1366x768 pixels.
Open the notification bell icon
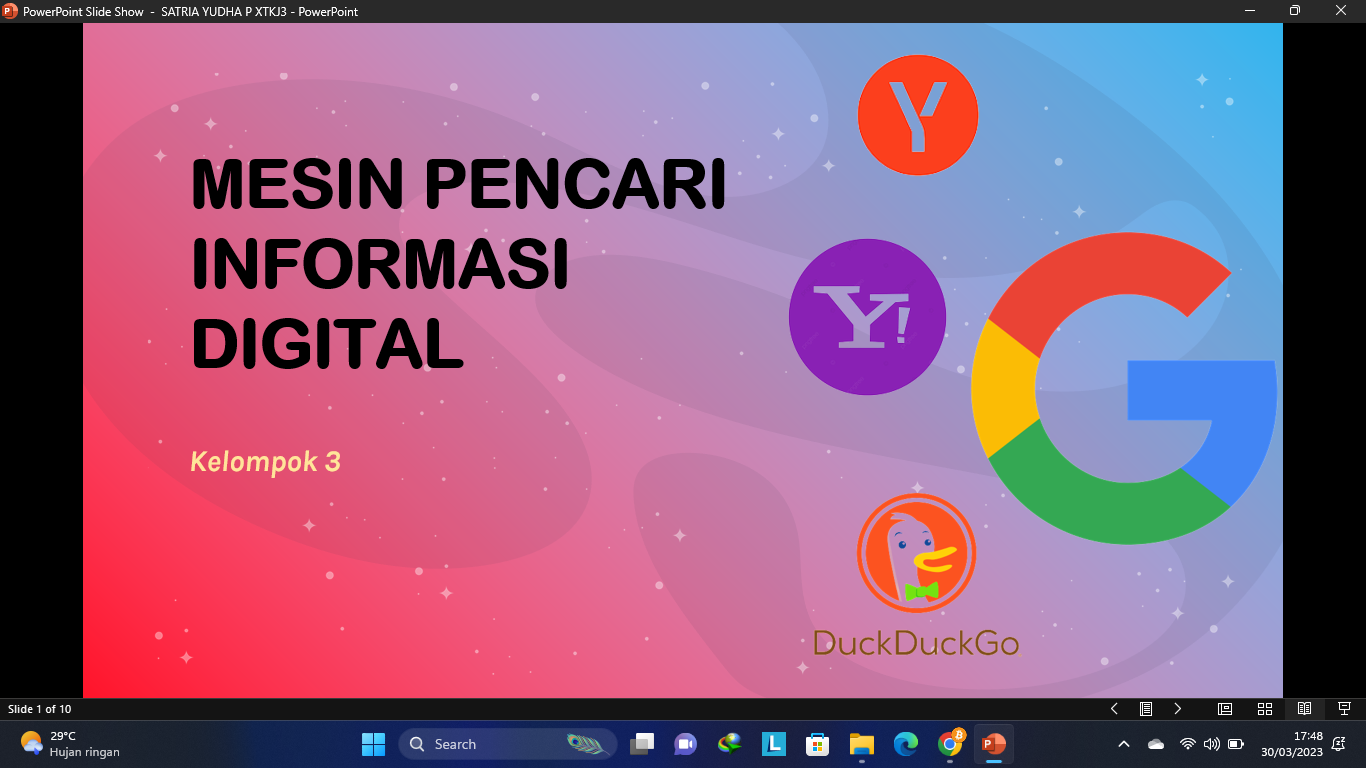tap(1339, 744)
